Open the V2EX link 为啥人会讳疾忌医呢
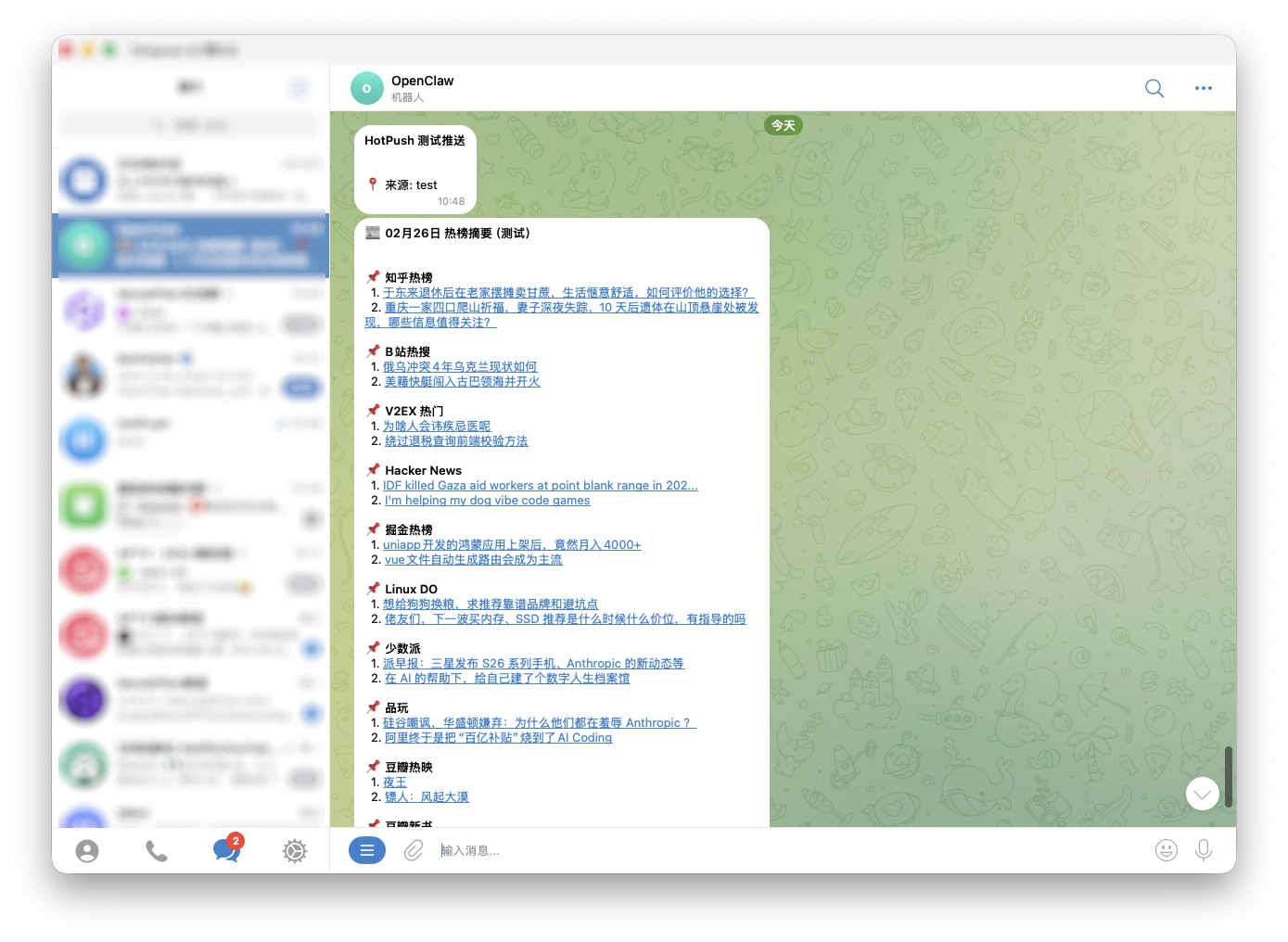 point(437,425)
